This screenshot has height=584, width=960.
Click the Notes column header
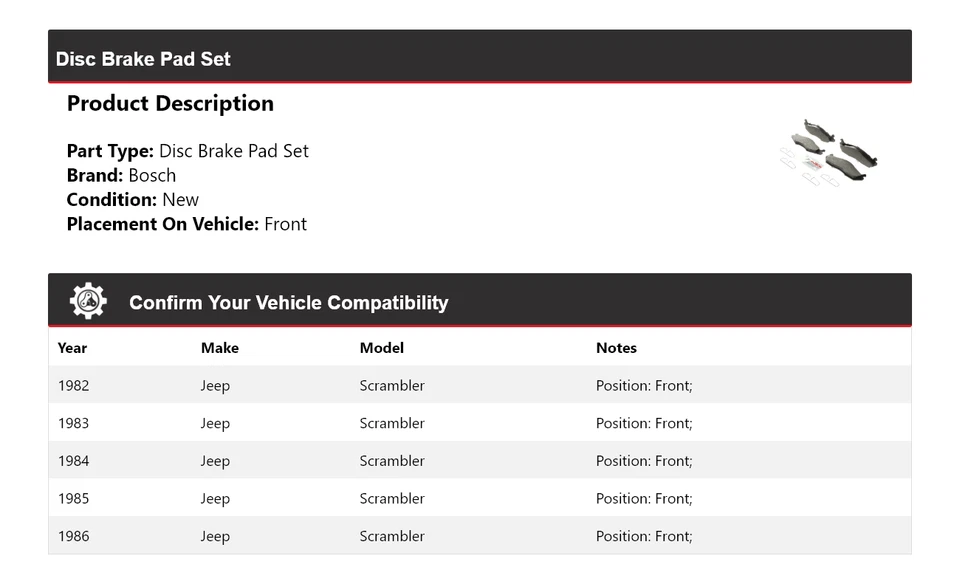click(x=616, y=348)
